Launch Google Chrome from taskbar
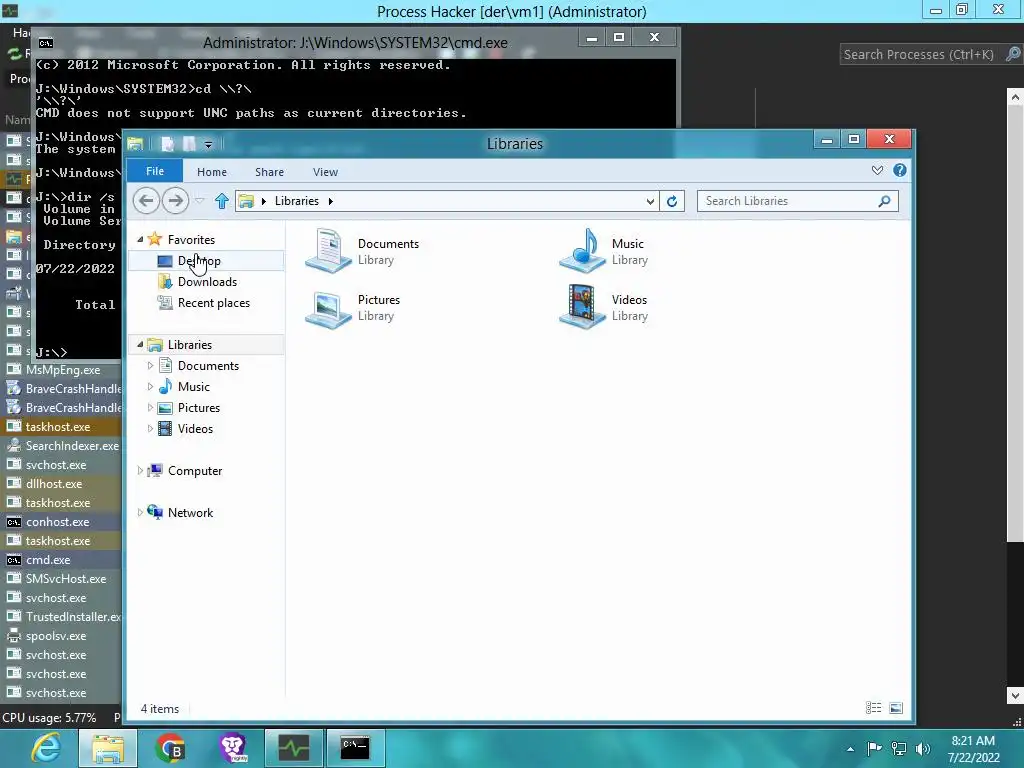 pyautogui.click(x=170, y=748)
